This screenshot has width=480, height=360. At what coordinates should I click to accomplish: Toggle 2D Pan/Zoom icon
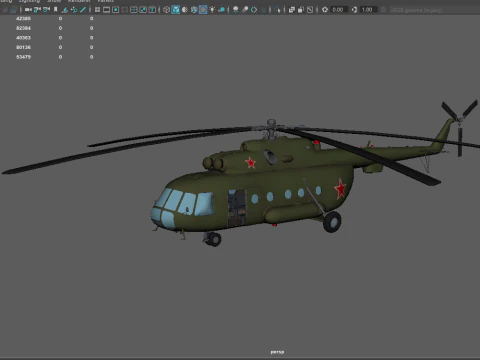click(74, 10)
